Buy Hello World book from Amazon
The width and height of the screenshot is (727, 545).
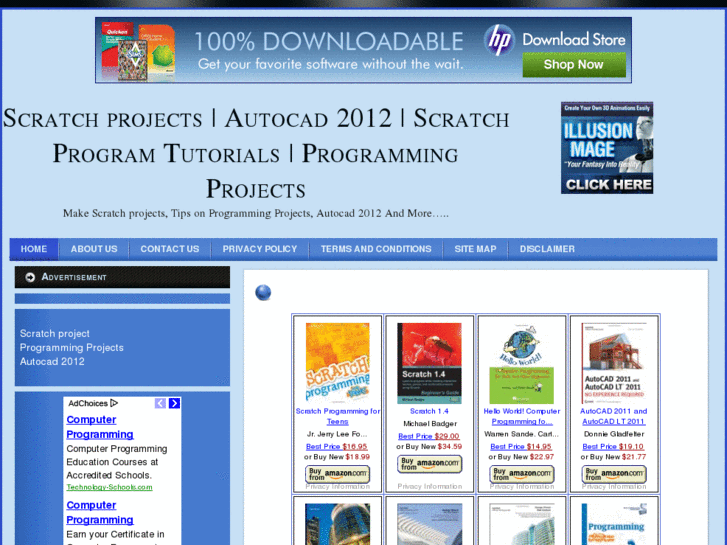click(x=522, y=474)
